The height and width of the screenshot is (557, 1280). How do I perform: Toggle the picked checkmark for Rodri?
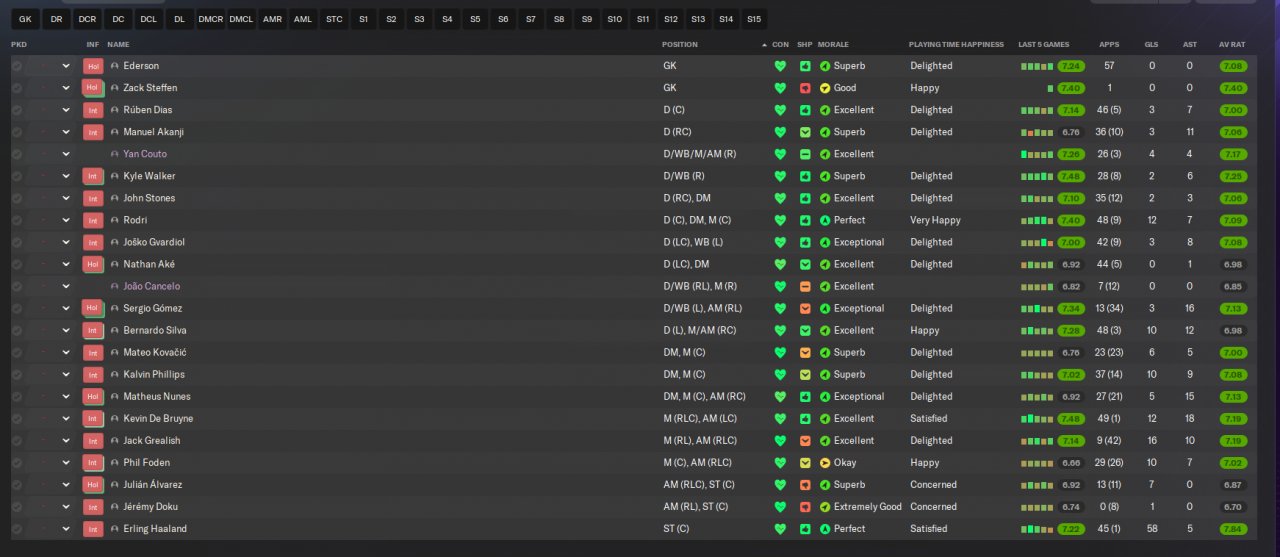pyautogui.click(x=17, y=220)
